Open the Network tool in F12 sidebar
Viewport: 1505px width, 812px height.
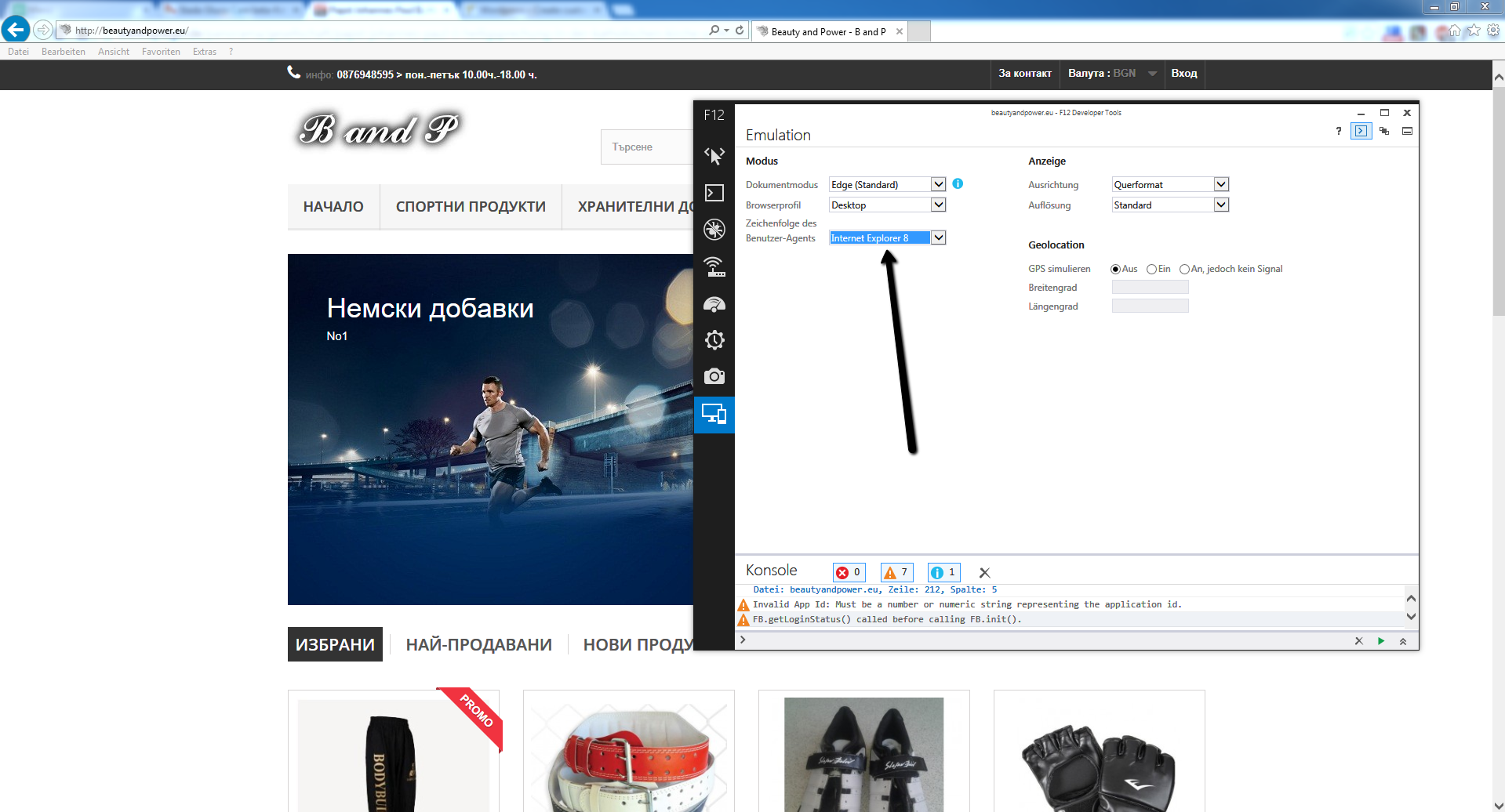pyautogui.click(x=714, y=266)
